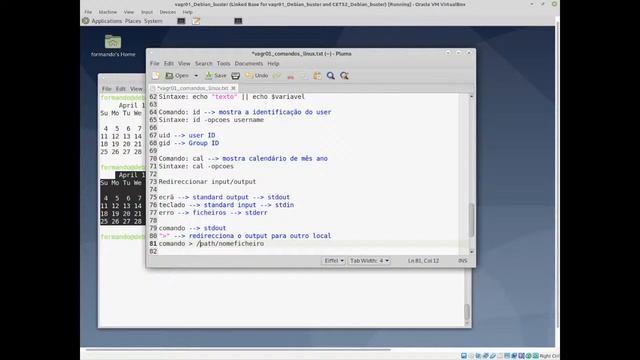Close the vagr01_comandos_linux.txt tab
This screenshot has width=640, height=360.
233,88
